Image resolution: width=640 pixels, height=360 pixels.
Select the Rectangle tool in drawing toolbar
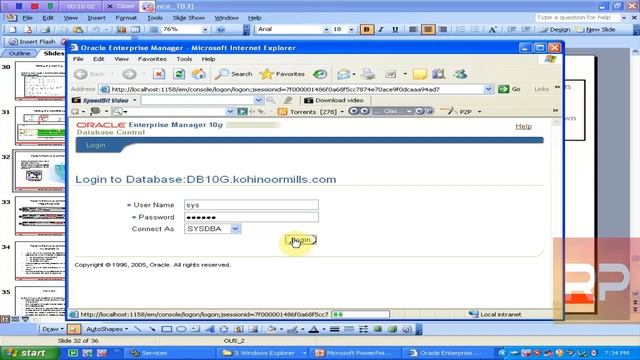point(166,329)
